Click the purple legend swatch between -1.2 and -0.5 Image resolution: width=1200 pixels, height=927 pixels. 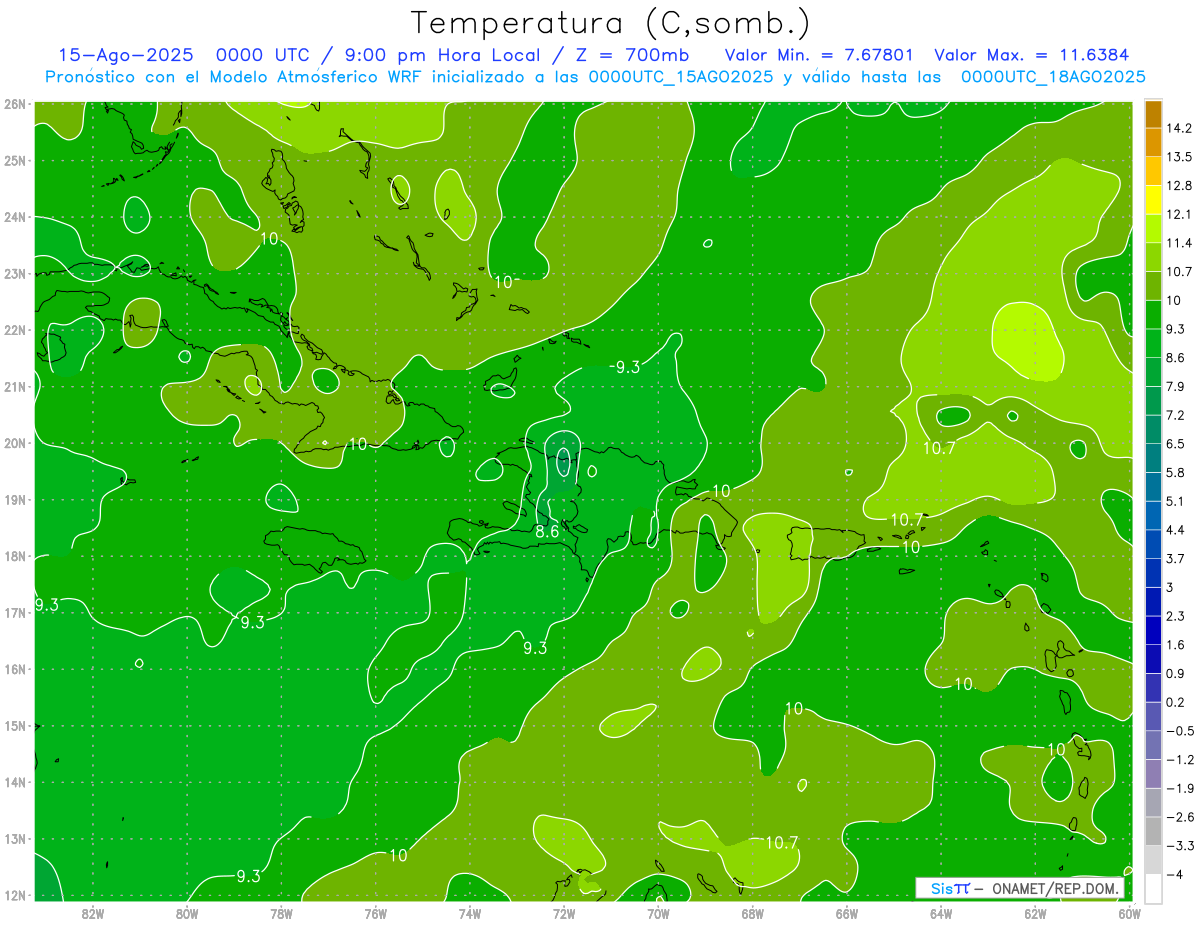tap(1154, 744)
